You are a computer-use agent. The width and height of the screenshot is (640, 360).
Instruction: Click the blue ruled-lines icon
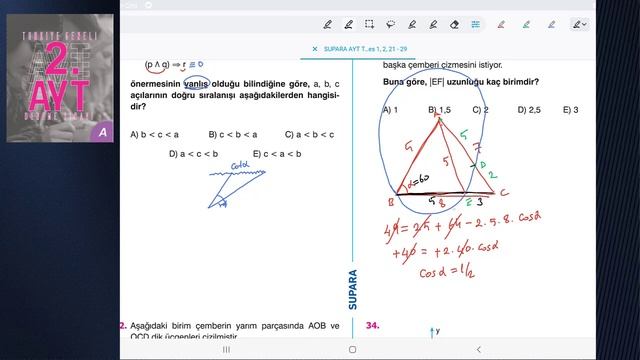pos(476,24)
